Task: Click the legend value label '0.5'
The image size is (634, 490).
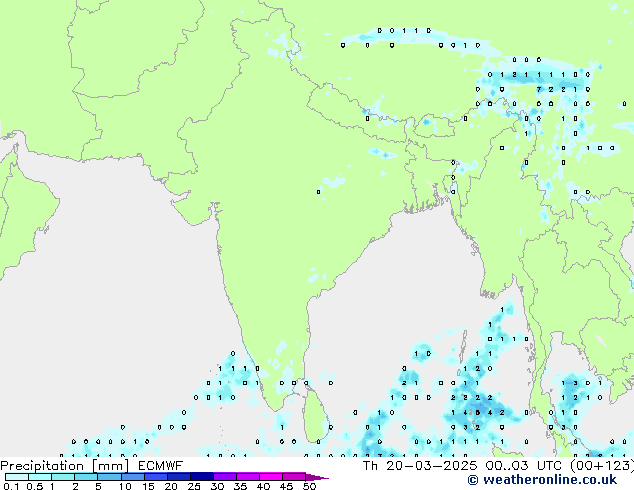Action: click(x=34, y=486)
